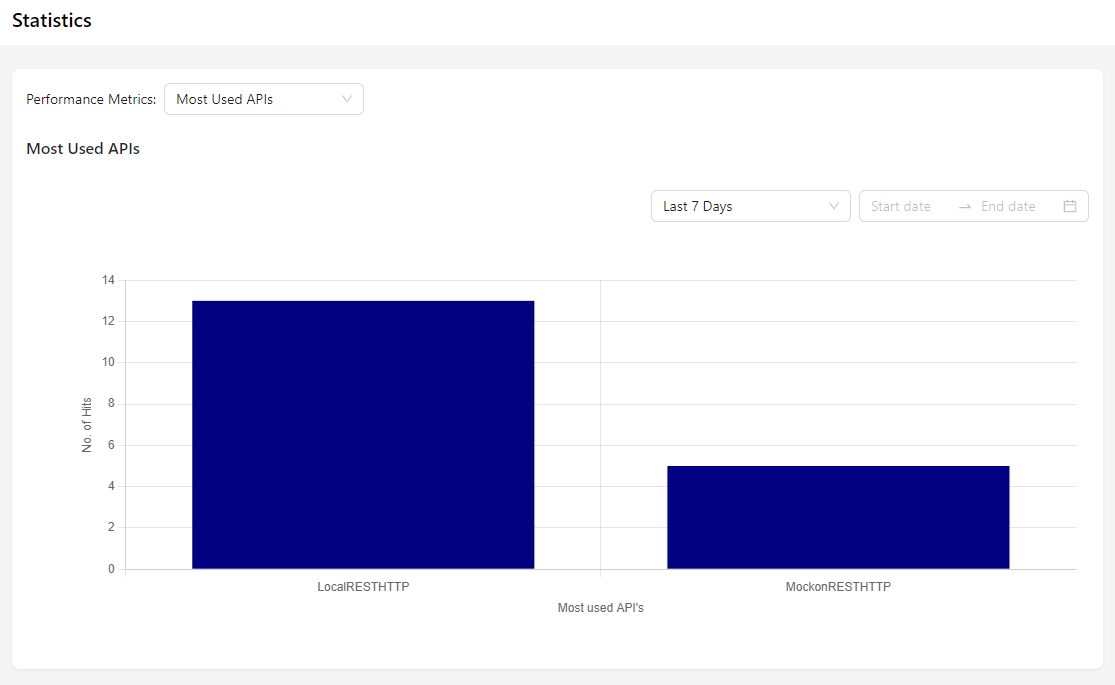
Task: Focus the Start date field
Action: point(906,206)
